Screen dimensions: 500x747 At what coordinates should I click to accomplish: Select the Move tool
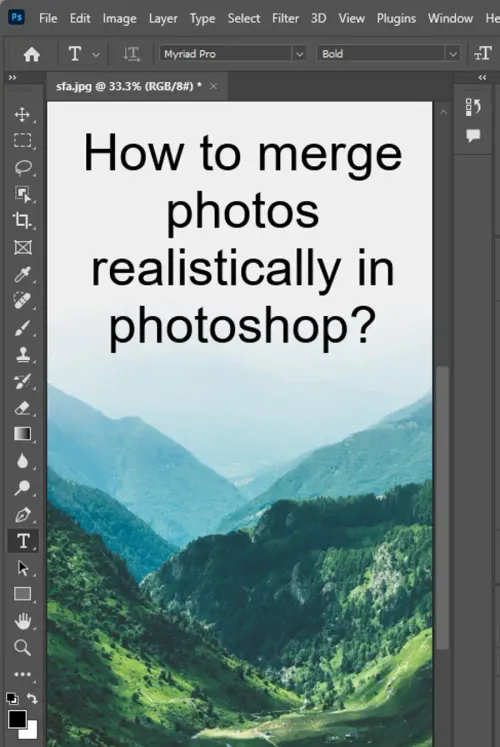pyautogui.click(x=22, y=114)
